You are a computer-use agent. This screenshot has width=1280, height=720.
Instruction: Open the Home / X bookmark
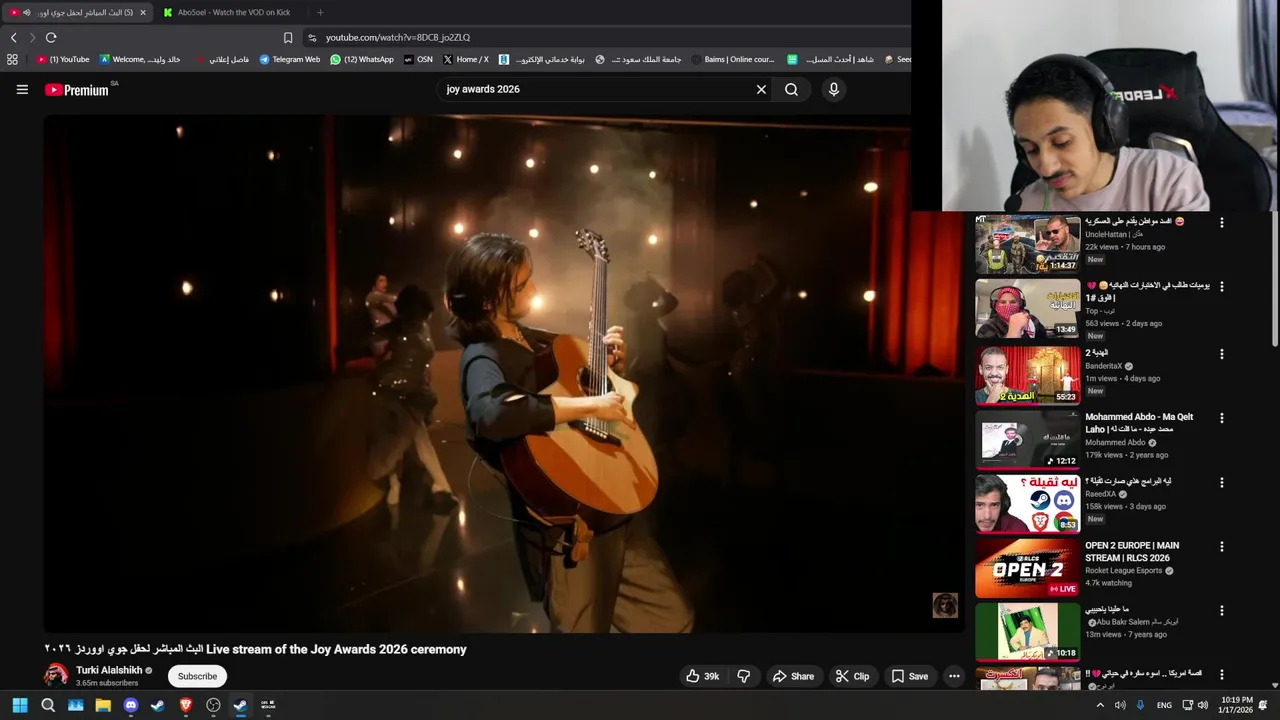click(466, 59)
